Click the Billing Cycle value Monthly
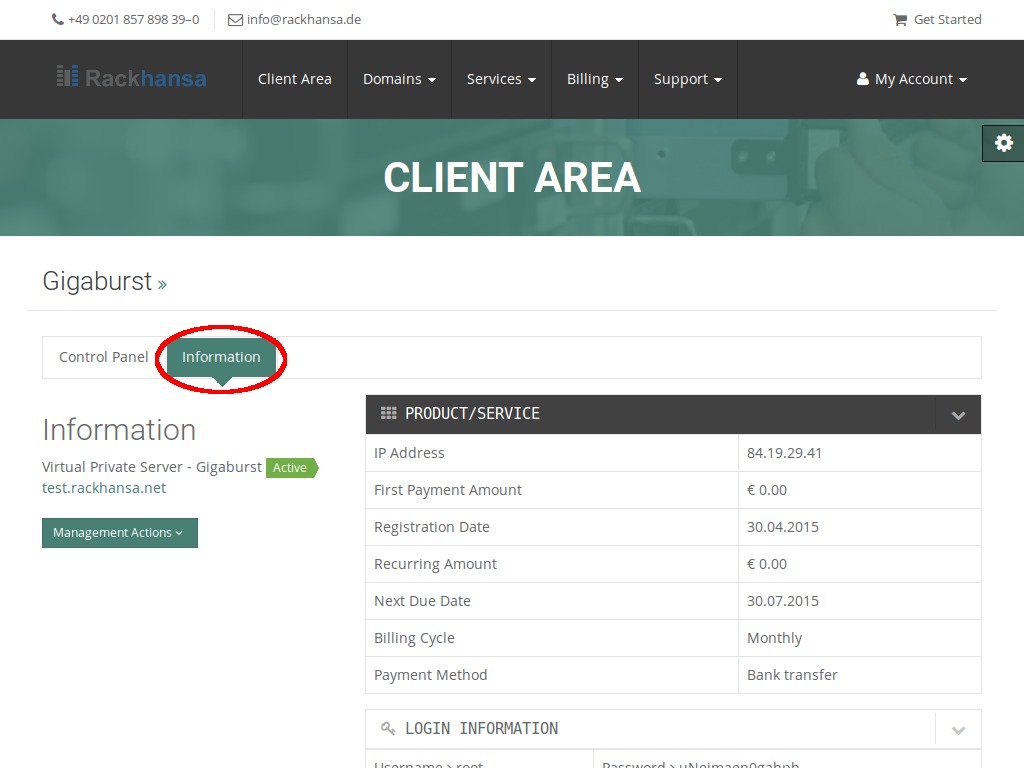Screen dimensions: 1024x768 click(x=775, y=638)
